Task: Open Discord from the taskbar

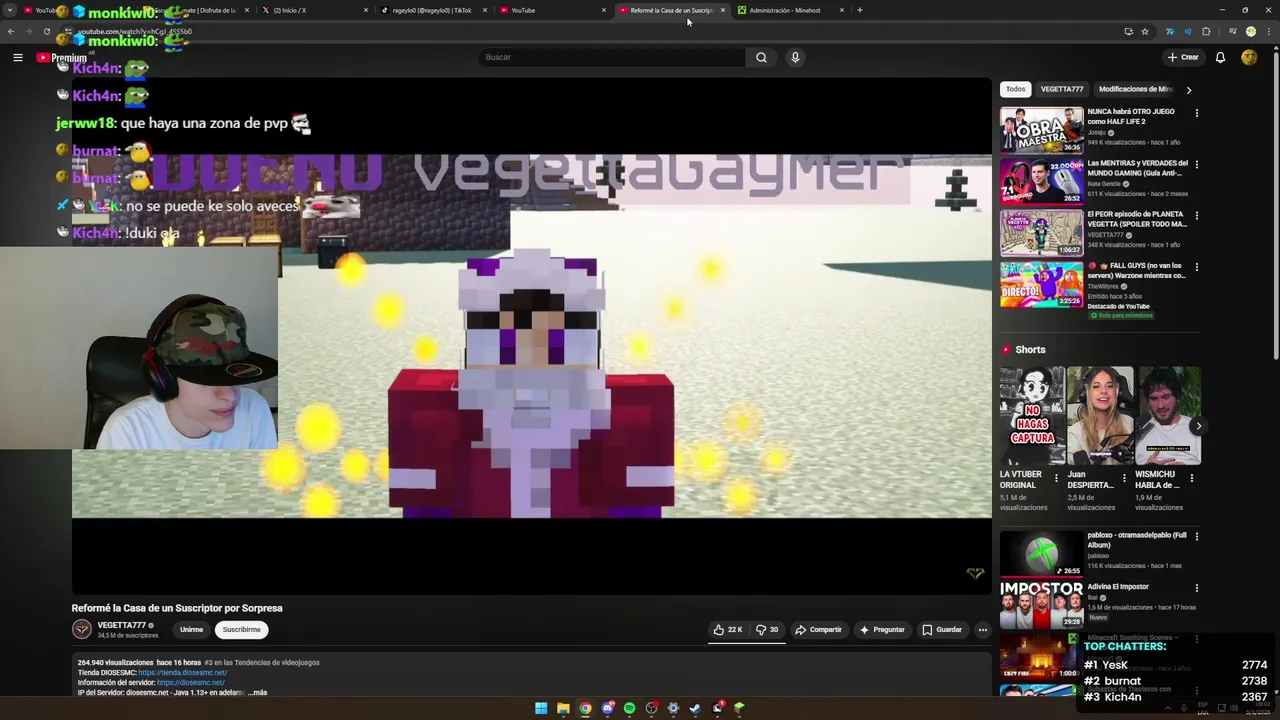Action: 607,708
